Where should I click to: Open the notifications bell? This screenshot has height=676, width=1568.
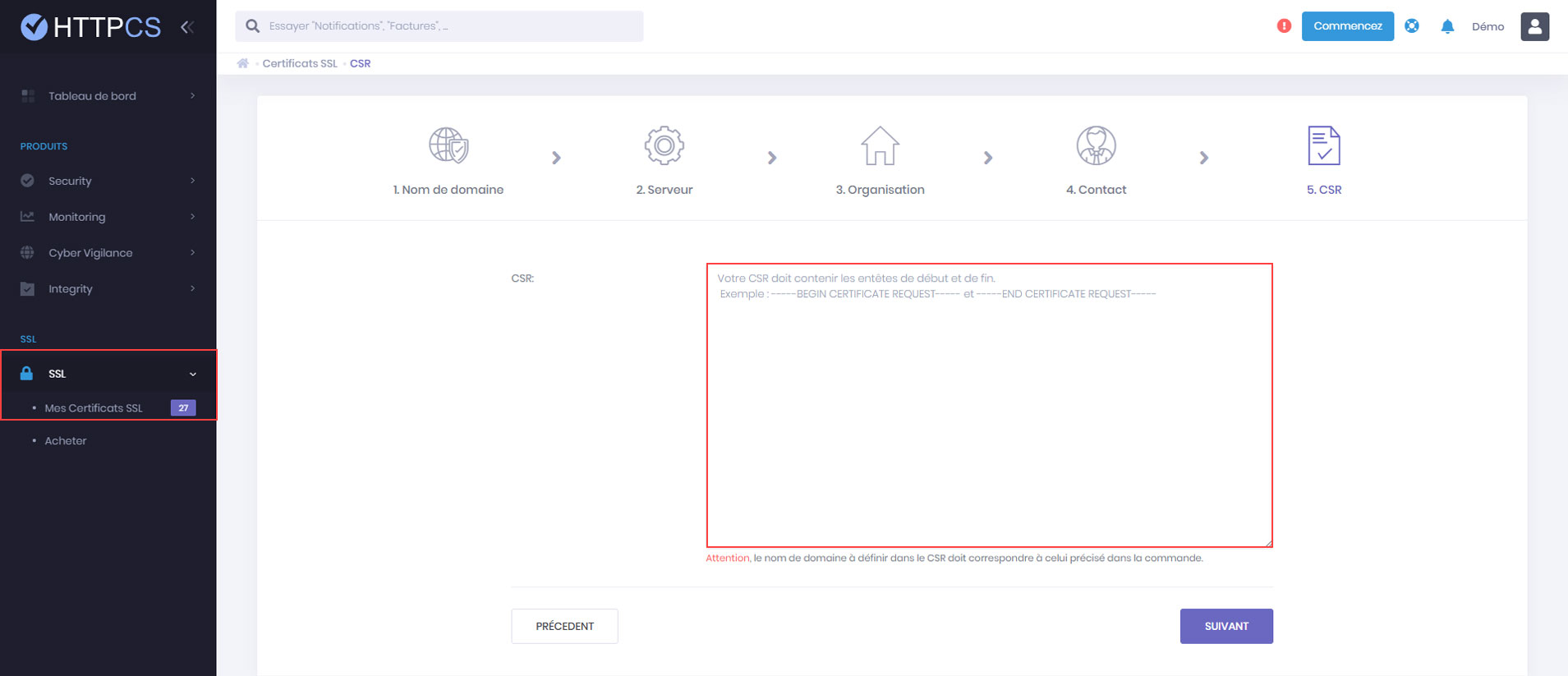pos(1447,26)
